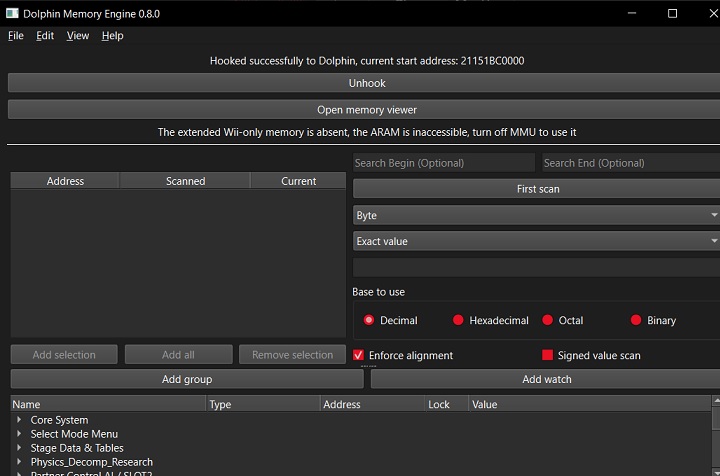Uncheck Enforce alignment
This screenshot has width=720, height=476.
(x=359, y=355)
